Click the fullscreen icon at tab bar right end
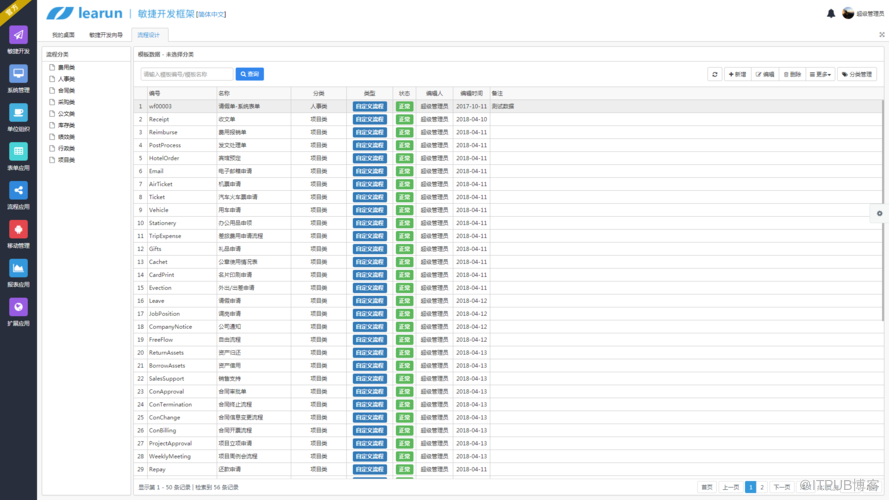The height and width of the screenshot is (500, 889). [x=882, y=35]
